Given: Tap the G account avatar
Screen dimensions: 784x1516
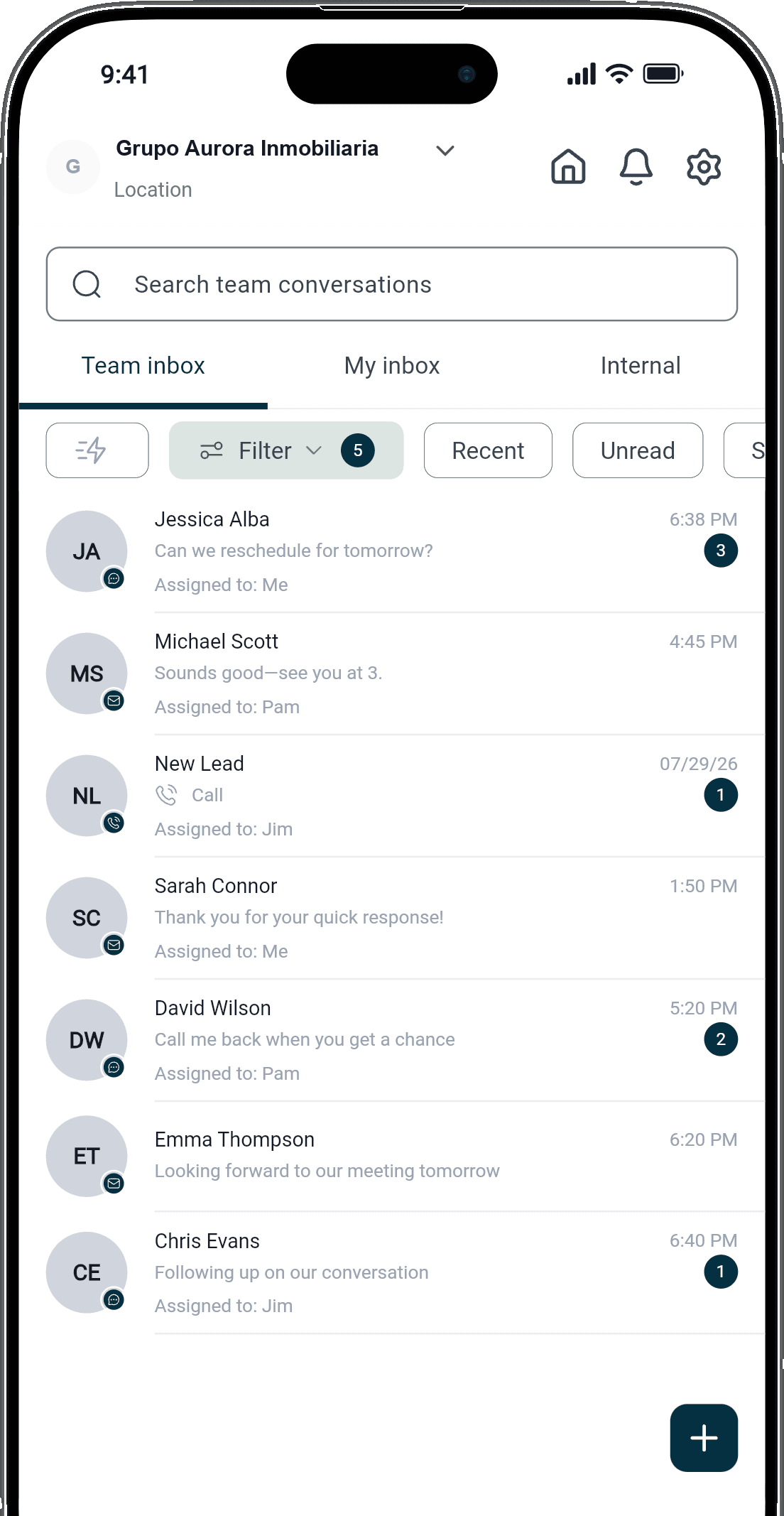Looking at the screenshot, I should pyautogui.click(x=73, y=167).
